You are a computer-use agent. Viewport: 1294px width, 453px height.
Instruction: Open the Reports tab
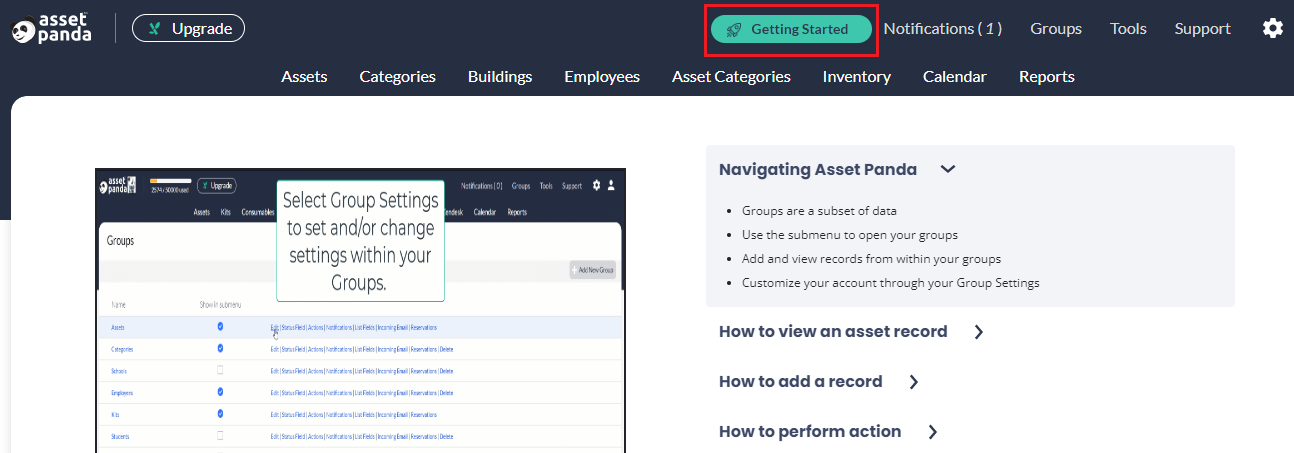coord(1047,76)
